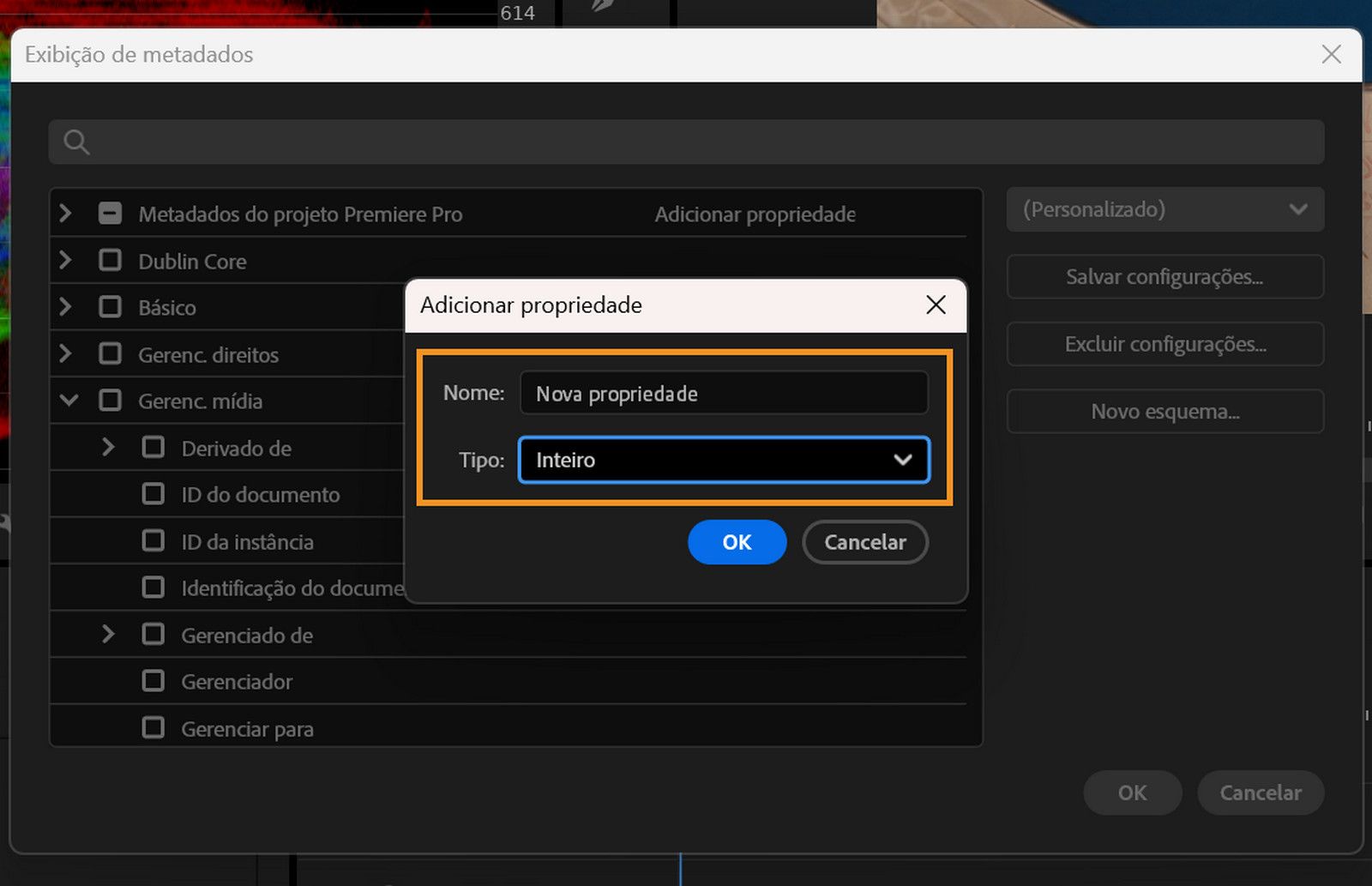Viewport: 1372px width, 886px height.
Task: Close the Adicionar propriedade dialog
Action: pyautogui.click(x=936, y=304)
